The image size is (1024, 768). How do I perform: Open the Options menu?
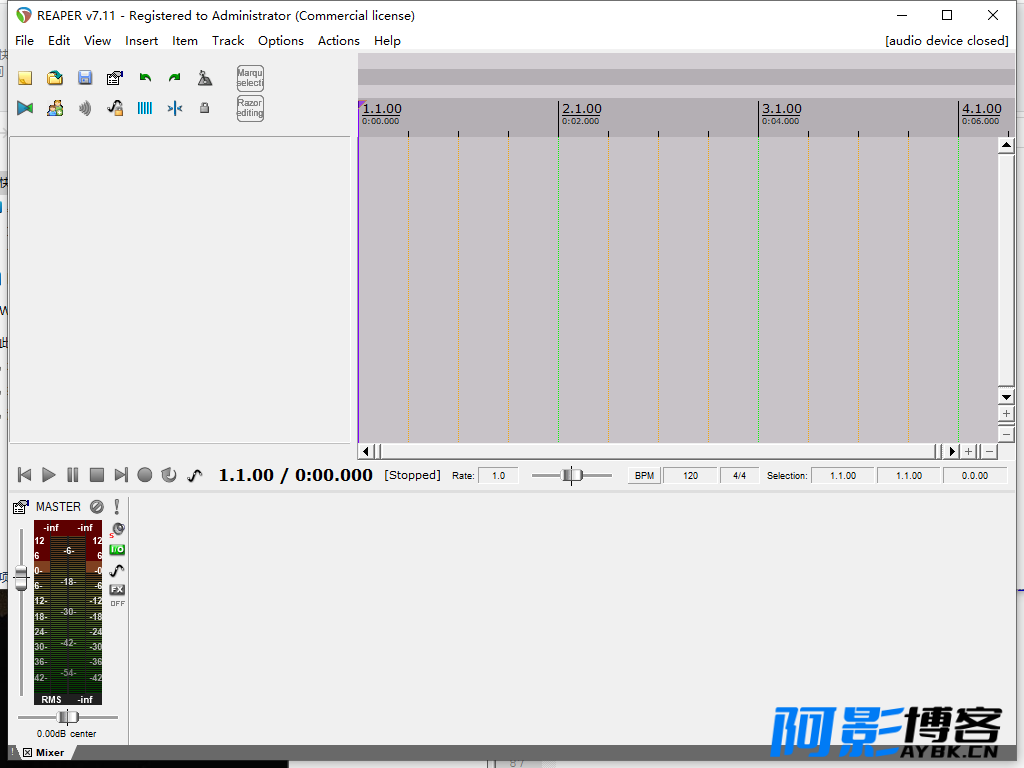click(x=280, y=41)
